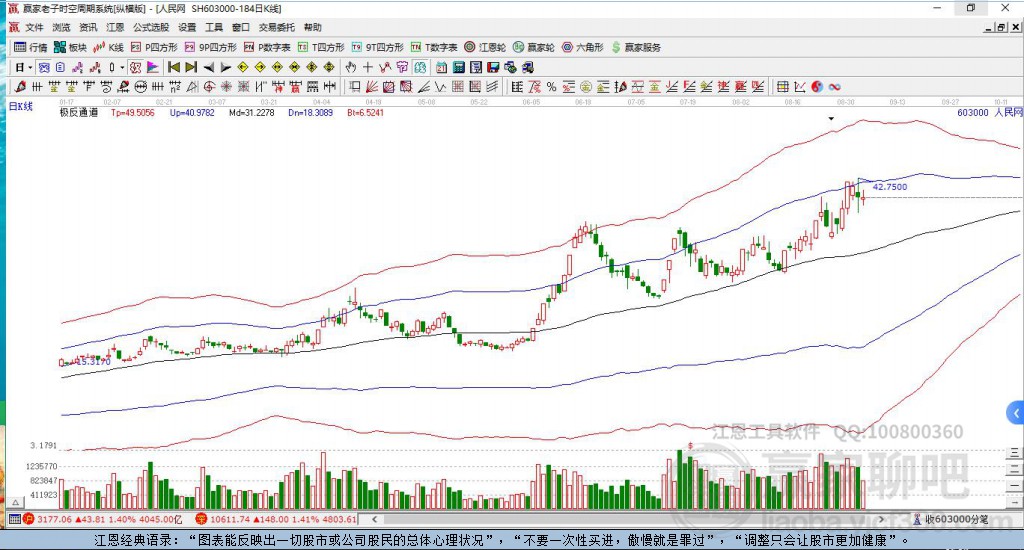Screen dimensions: 1024x550
Task: Open the 行情 quotes view
Action: coord(31,47)
